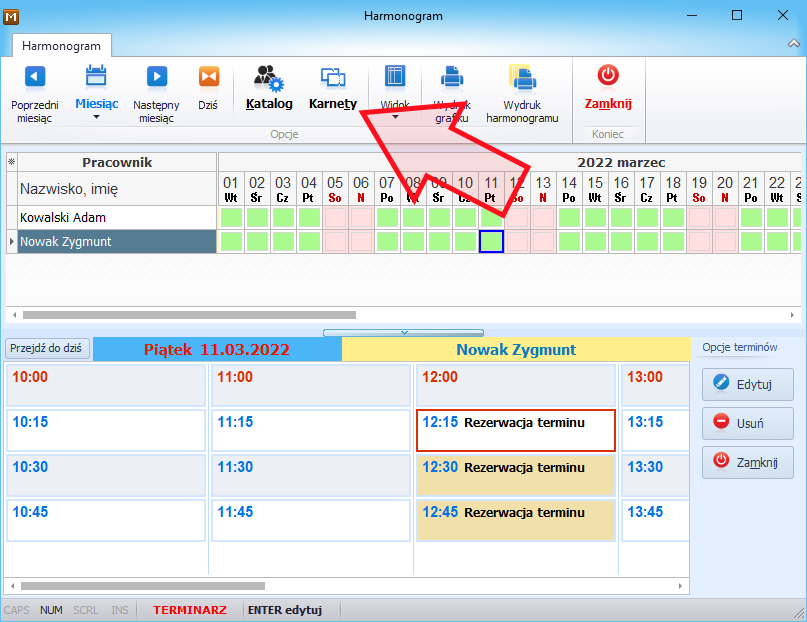The image size is (807, 622).
Task: Print schedule via Wydruk harmonogramu icon
Action: tap(522, 77)
